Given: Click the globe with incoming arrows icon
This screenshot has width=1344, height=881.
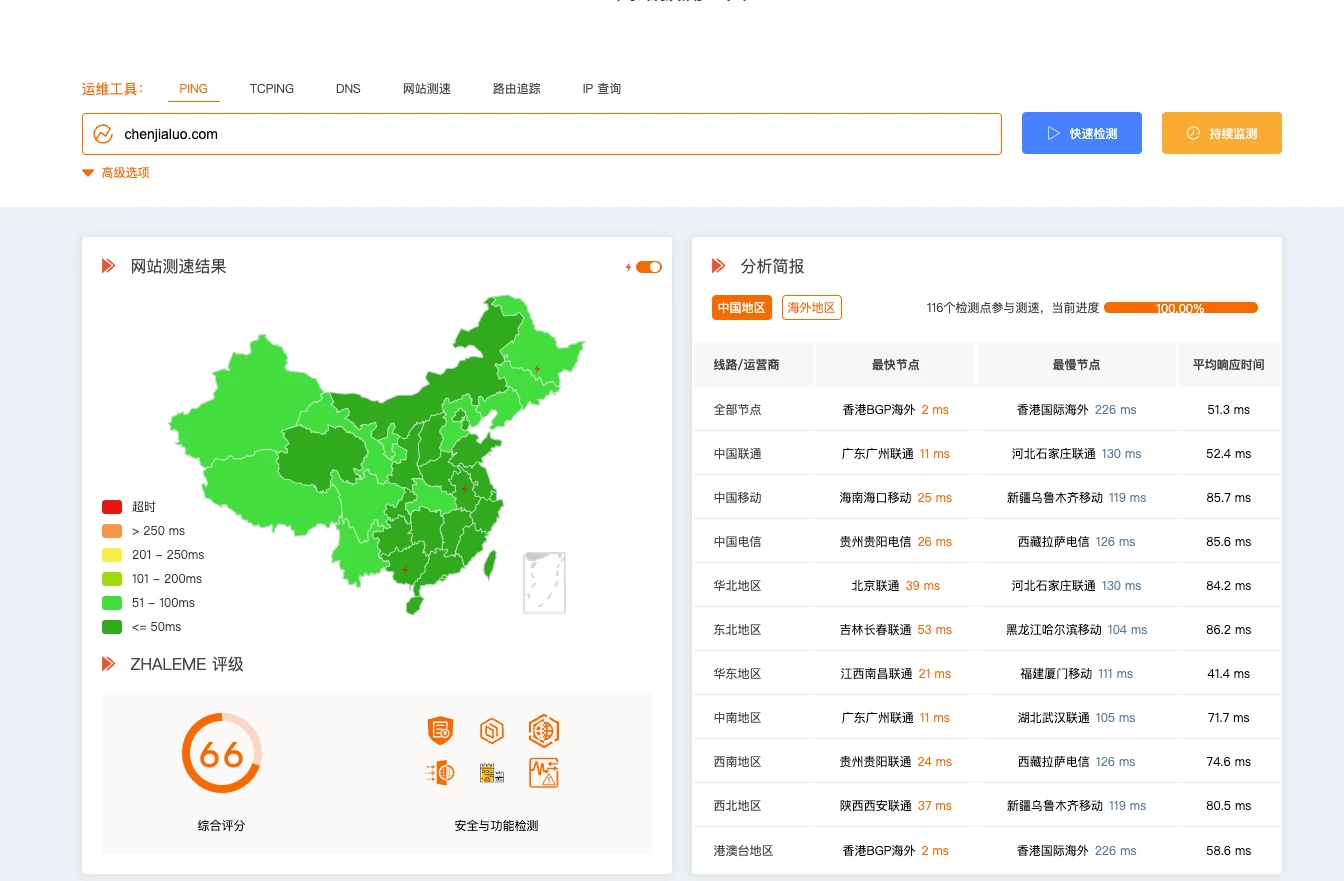Looking at the screenshot, I should point(439,773).
